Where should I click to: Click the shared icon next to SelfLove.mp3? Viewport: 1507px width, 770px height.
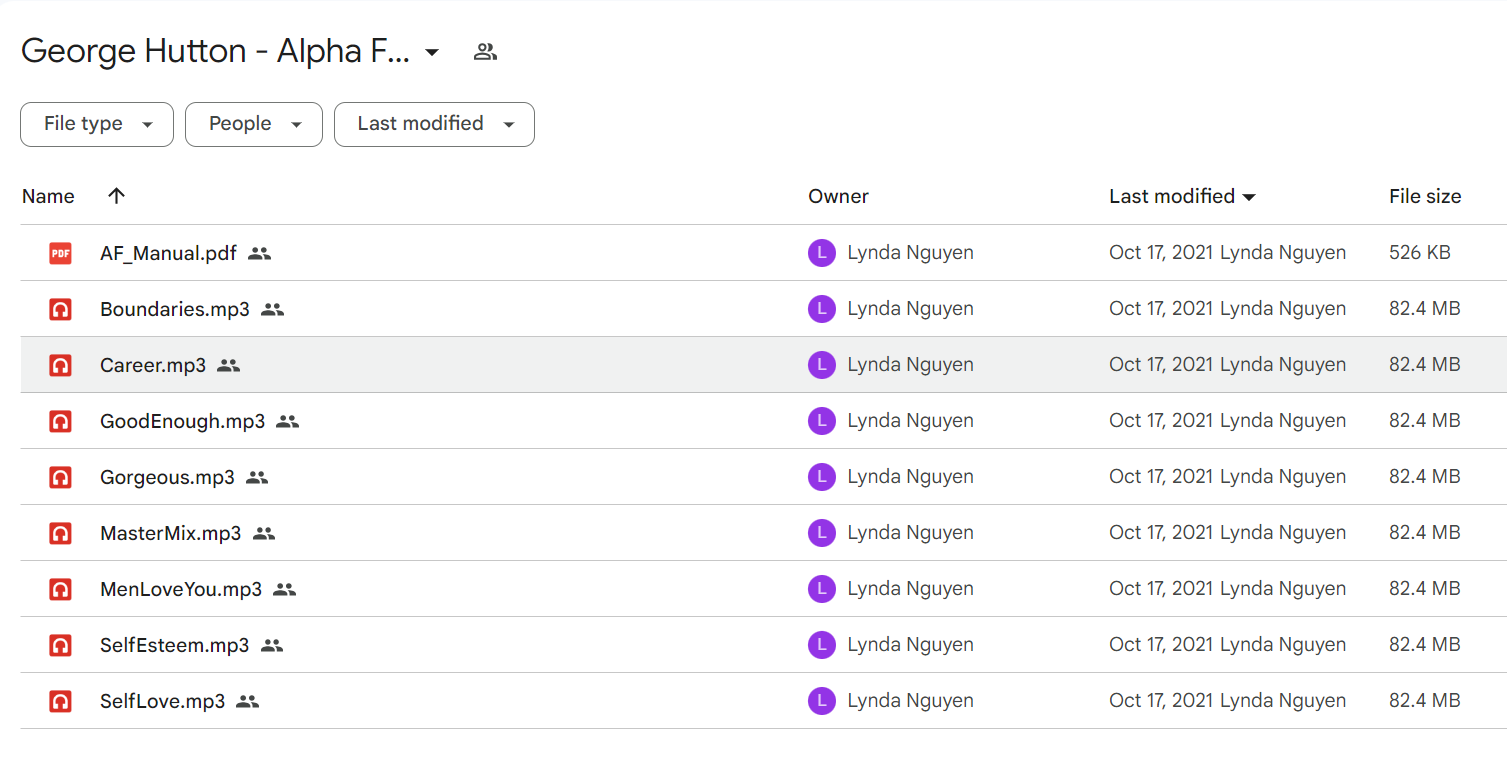(x=247, y=702)
